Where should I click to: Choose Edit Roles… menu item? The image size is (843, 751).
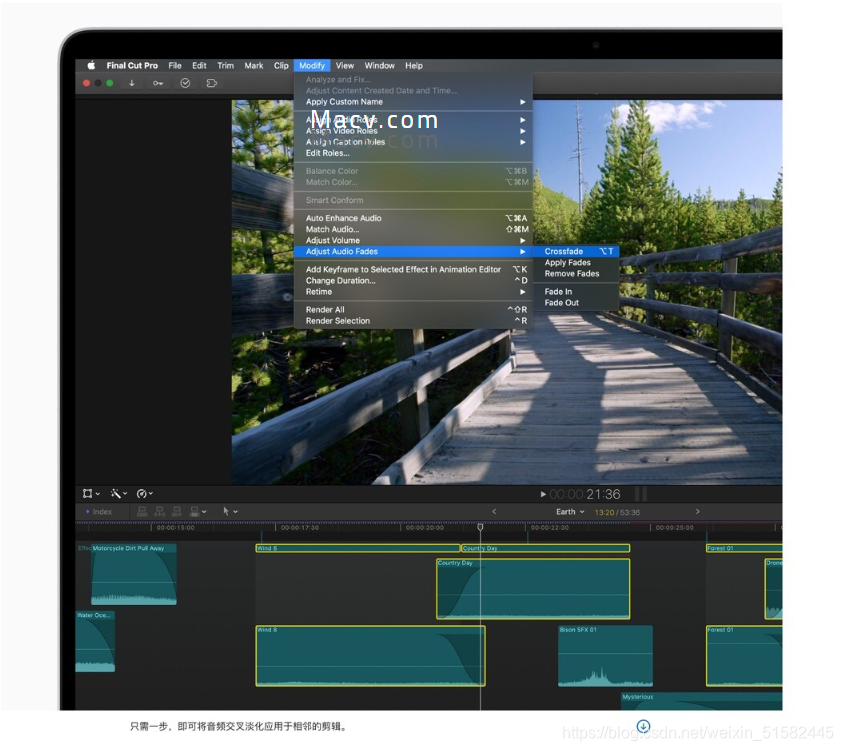[x=413, y=153]
